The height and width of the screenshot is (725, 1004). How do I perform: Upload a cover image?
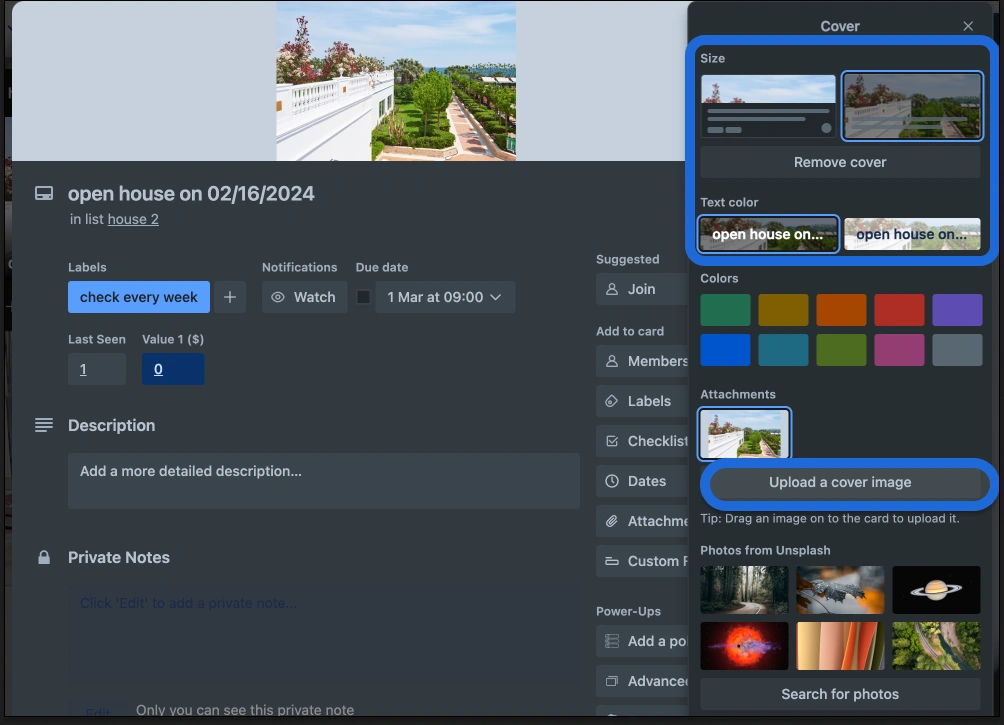[840, 482]
